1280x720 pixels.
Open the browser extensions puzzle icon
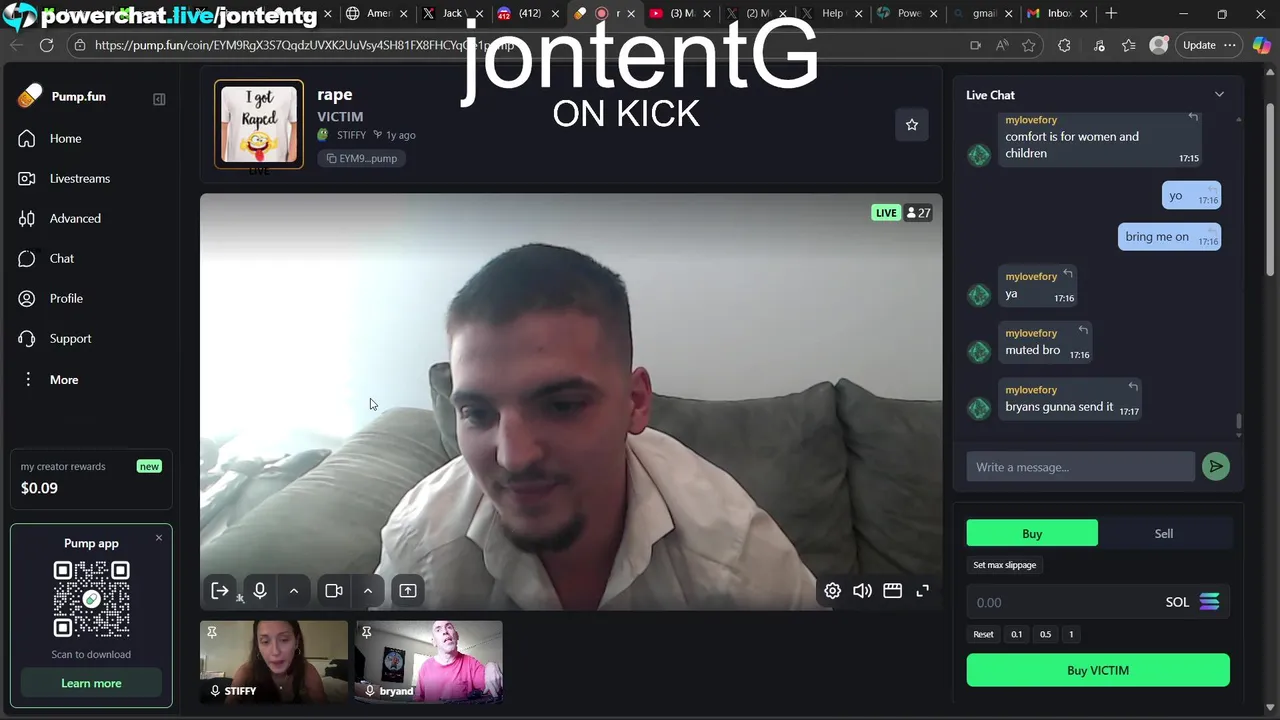[x=1064, y=45]
